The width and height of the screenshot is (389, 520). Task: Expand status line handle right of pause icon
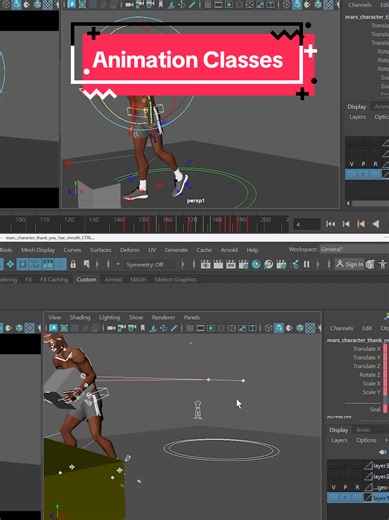tap(318, 265)
